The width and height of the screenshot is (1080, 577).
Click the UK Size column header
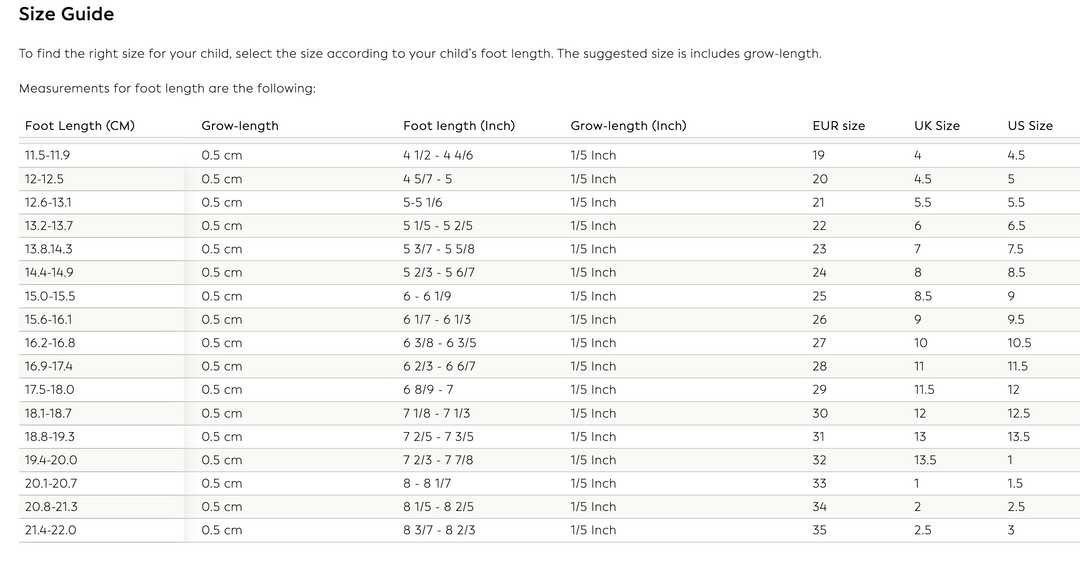coord(937,126)
